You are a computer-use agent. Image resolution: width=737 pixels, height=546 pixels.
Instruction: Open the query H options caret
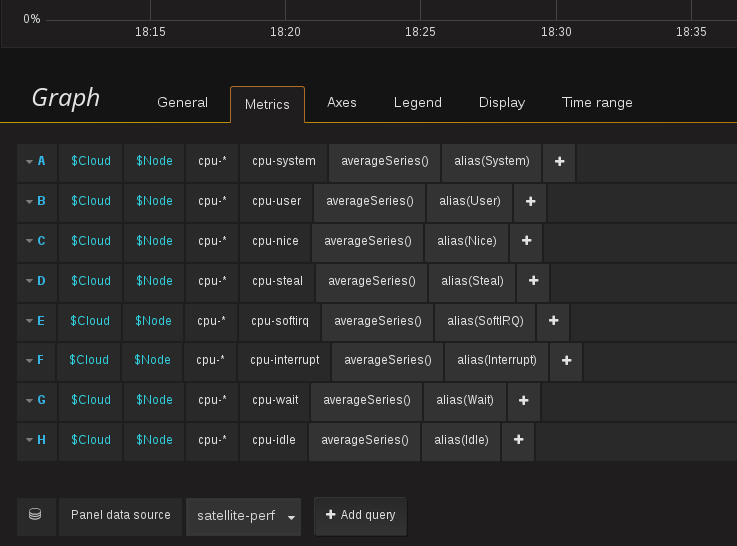[29, 440]
